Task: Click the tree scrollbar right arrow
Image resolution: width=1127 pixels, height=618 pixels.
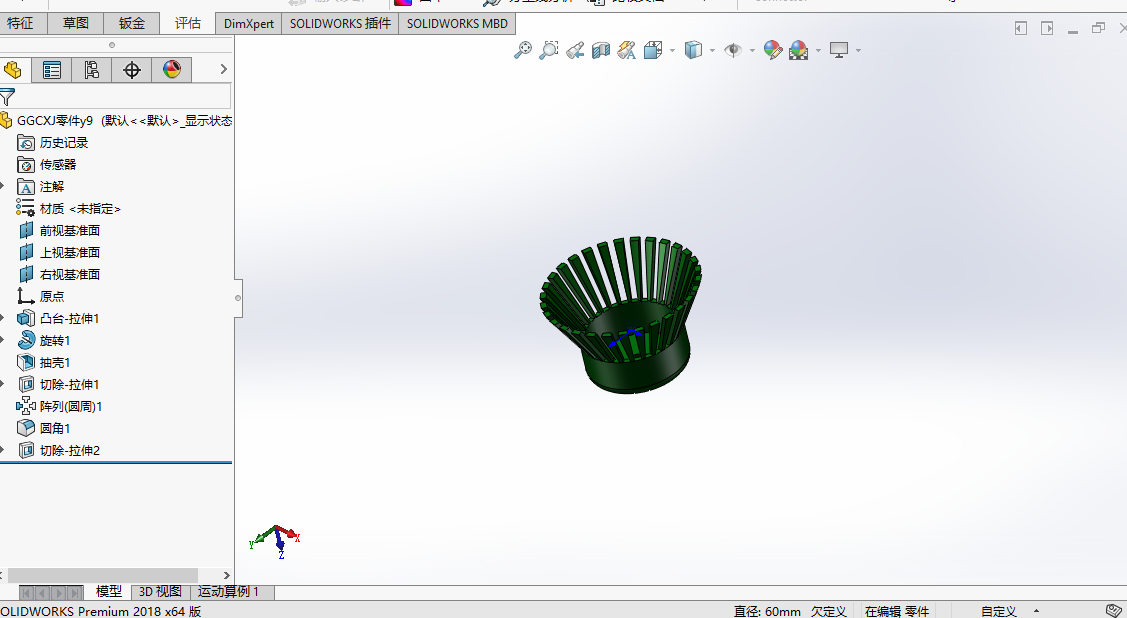Action: (226, 576)
